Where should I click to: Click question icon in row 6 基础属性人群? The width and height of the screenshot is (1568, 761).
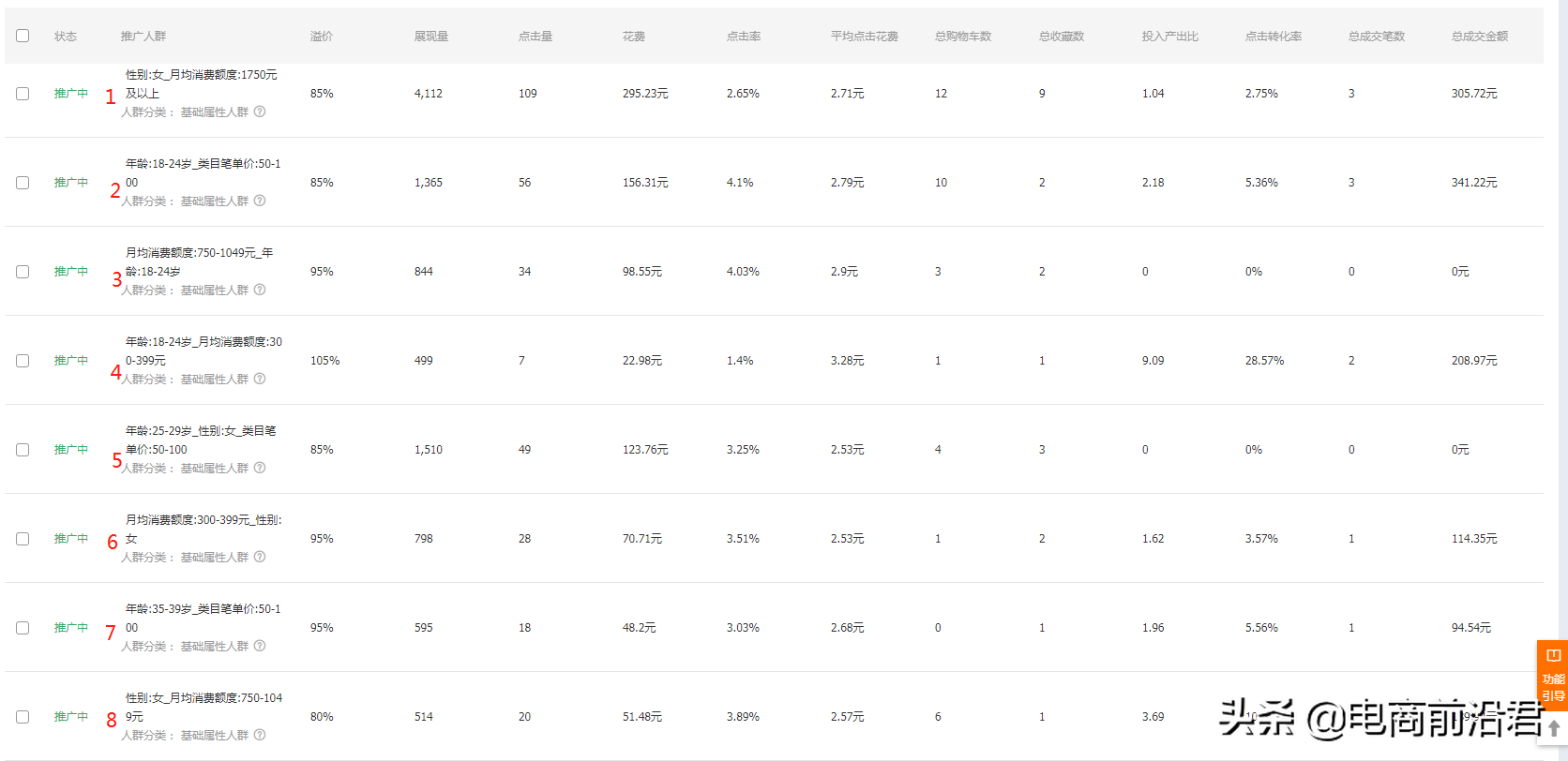pos(260,557)
